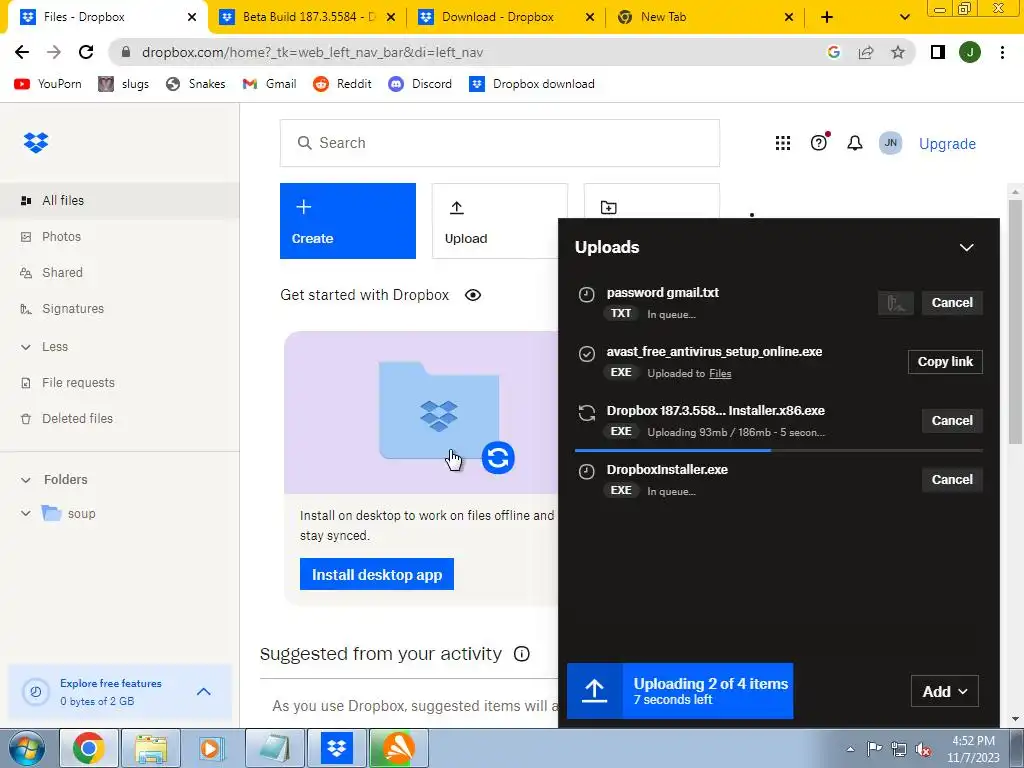Image resolution: width=1024 pixels, height=768 pixels.
Task: Toggle the Chrome side panel icon
Action: [938, 52]
